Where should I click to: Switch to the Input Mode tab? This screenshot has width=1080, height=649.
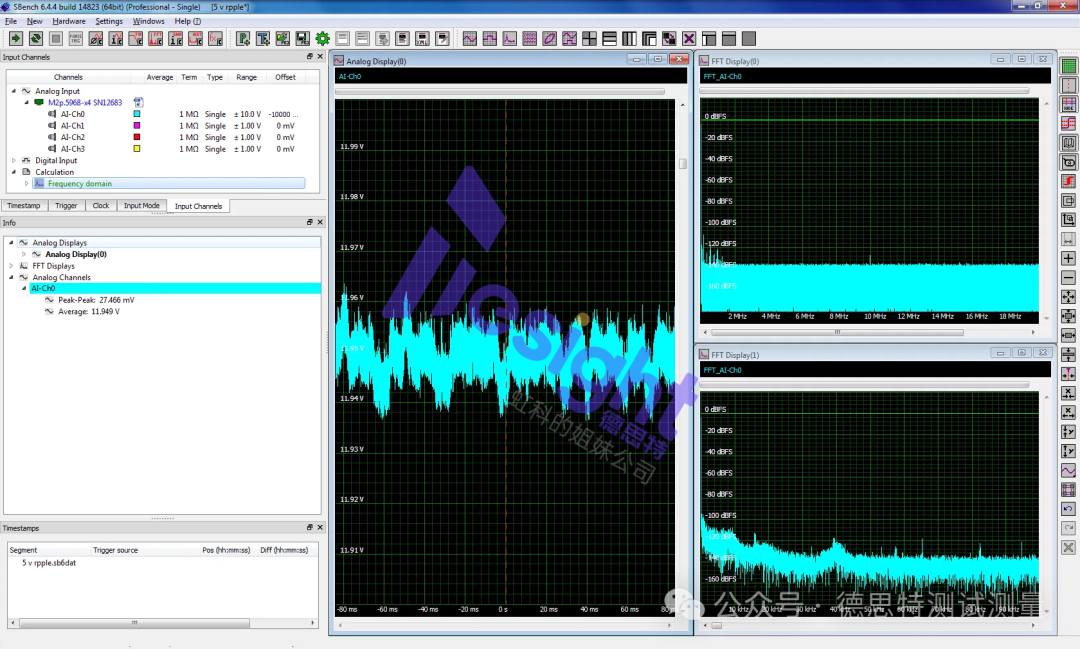pyautogui.click(x=142, y=206)
